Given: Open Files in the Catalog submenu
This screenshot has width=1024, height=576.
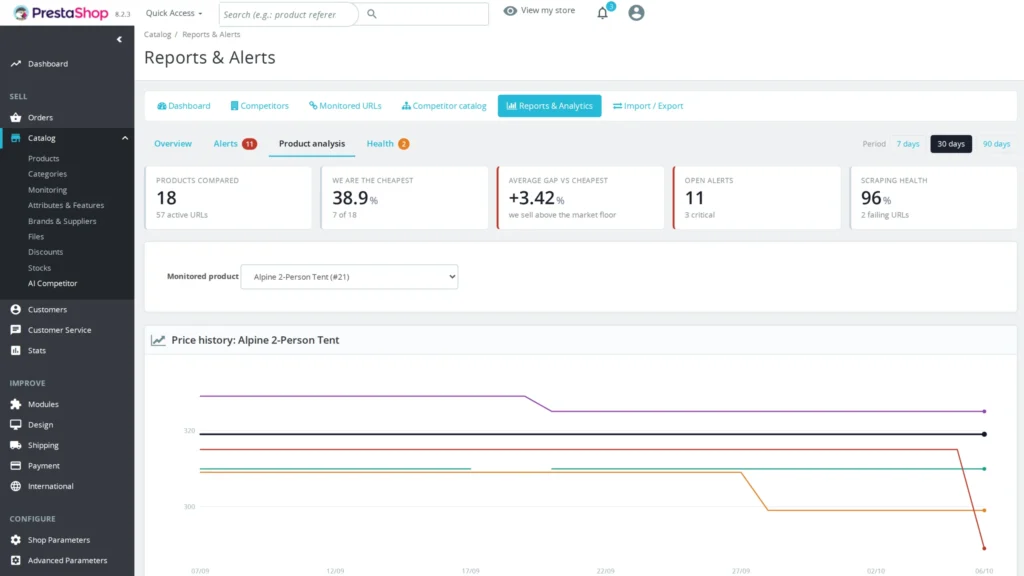Looking at the screenshot, I should pos(36,236).
